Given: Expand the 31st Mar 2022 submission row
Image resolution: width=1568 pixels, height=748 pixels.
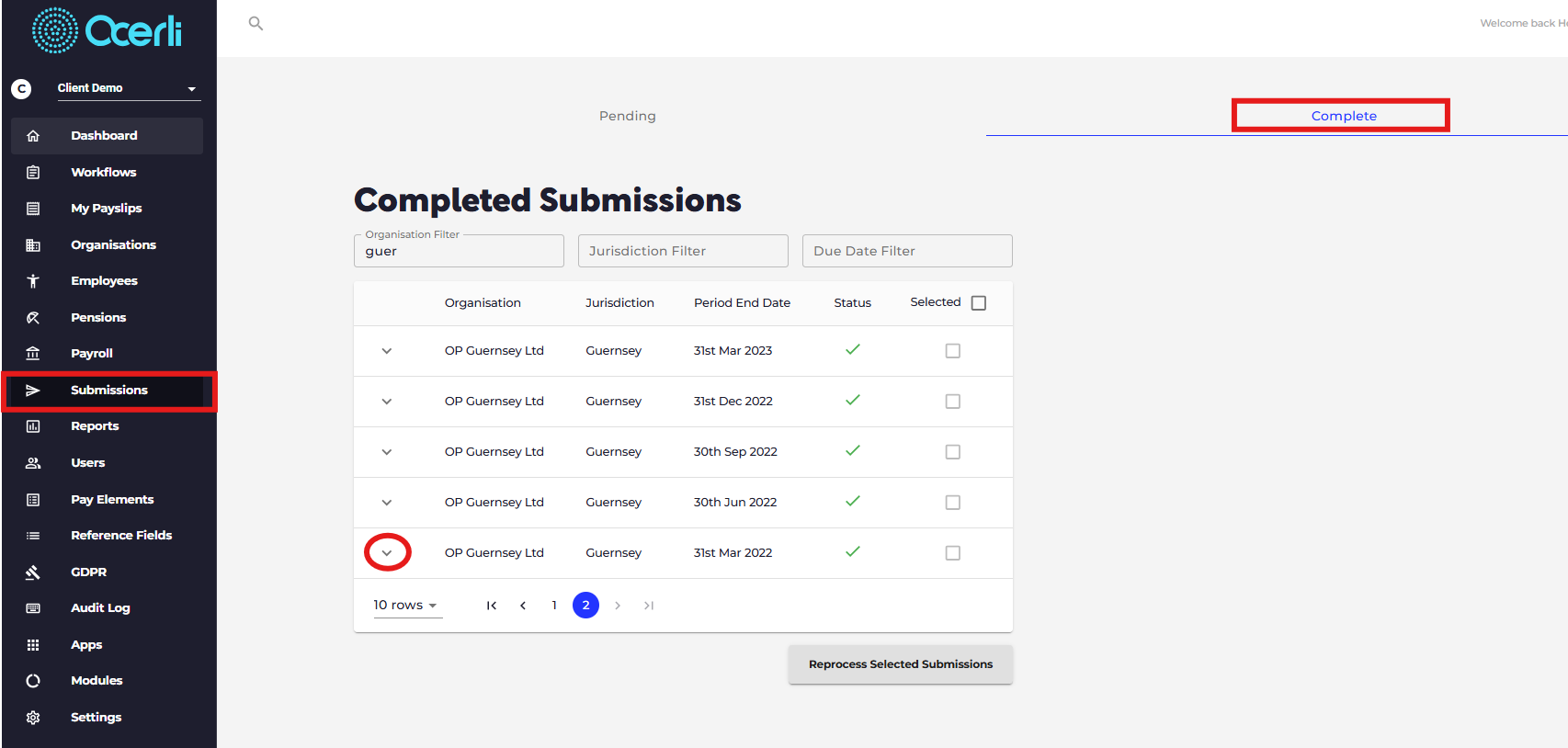Looking at the screenshot, I should click(387, 553).
